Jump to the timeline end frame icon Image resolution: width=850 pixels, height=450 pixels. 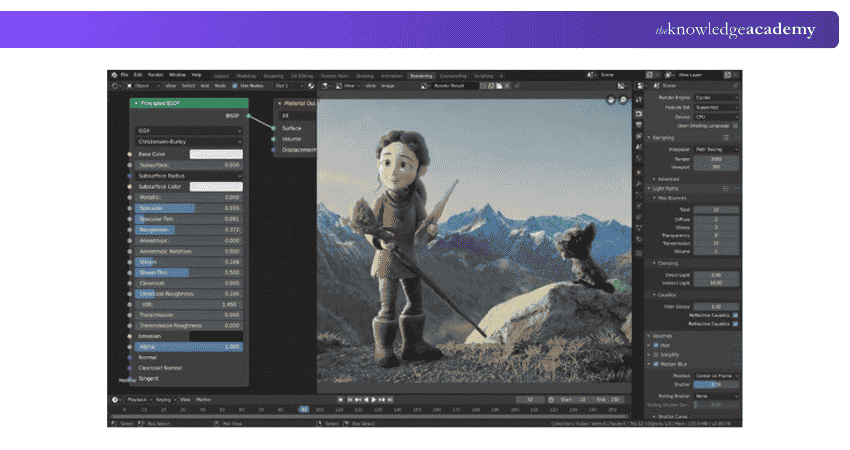(390, 400)
